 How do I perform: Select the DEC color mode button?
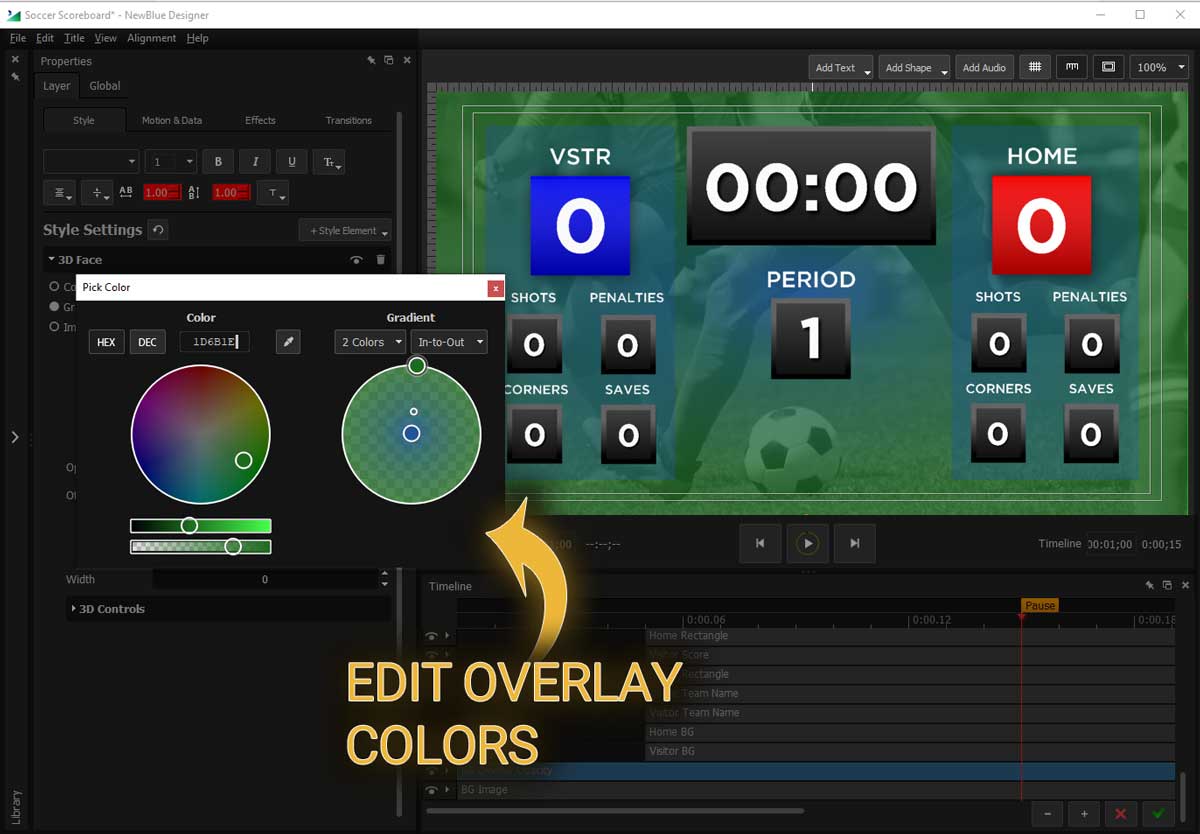tap(147, 341)
